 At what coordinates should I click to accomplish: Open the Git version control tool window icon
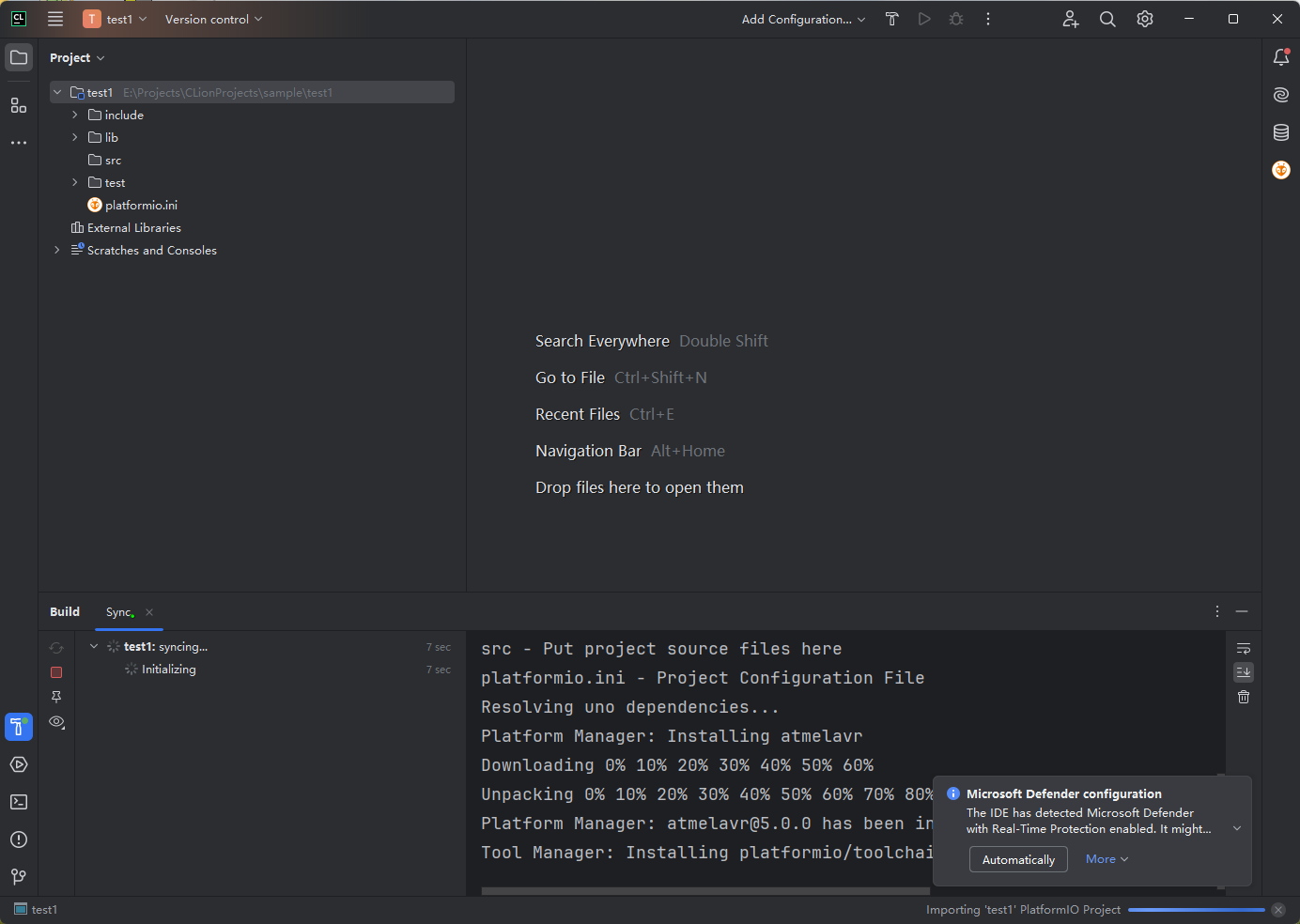(19, 877)
